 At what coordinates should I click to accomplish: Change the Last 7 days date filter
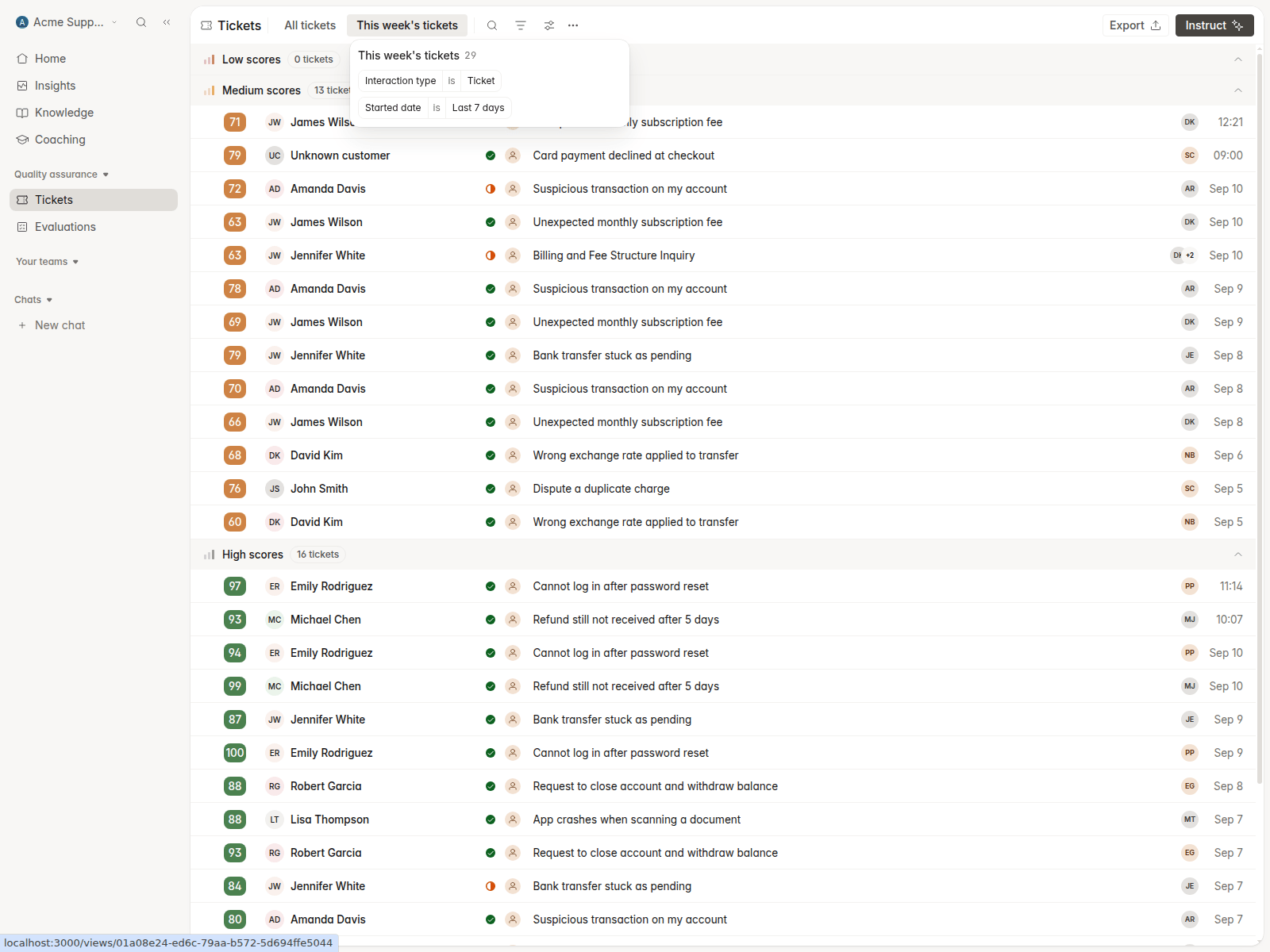478,108
